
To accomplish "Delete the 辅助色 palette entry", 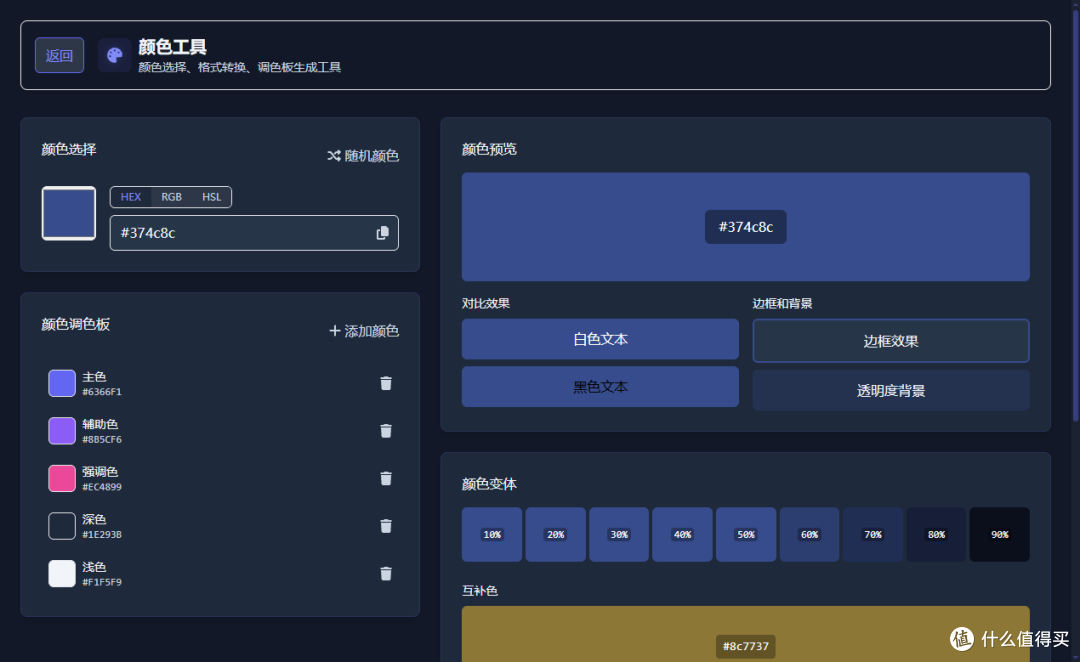I will [x=386, y=431].
